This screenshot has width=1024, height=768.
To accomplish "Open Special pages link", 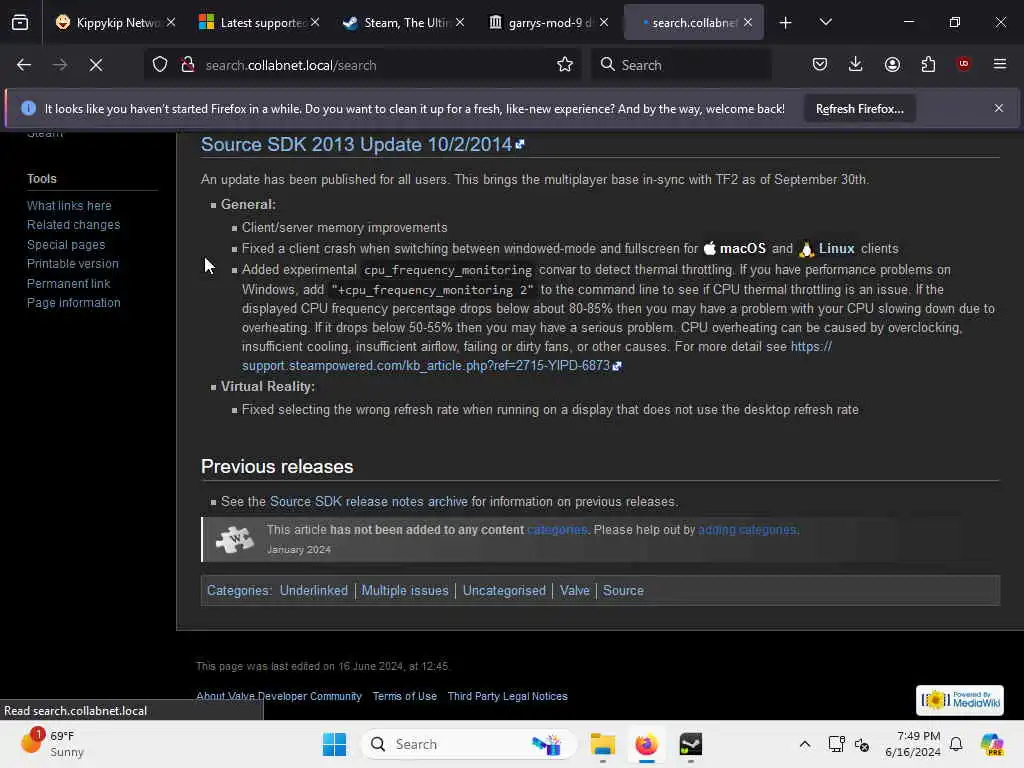I will click(x=66, y=245).
